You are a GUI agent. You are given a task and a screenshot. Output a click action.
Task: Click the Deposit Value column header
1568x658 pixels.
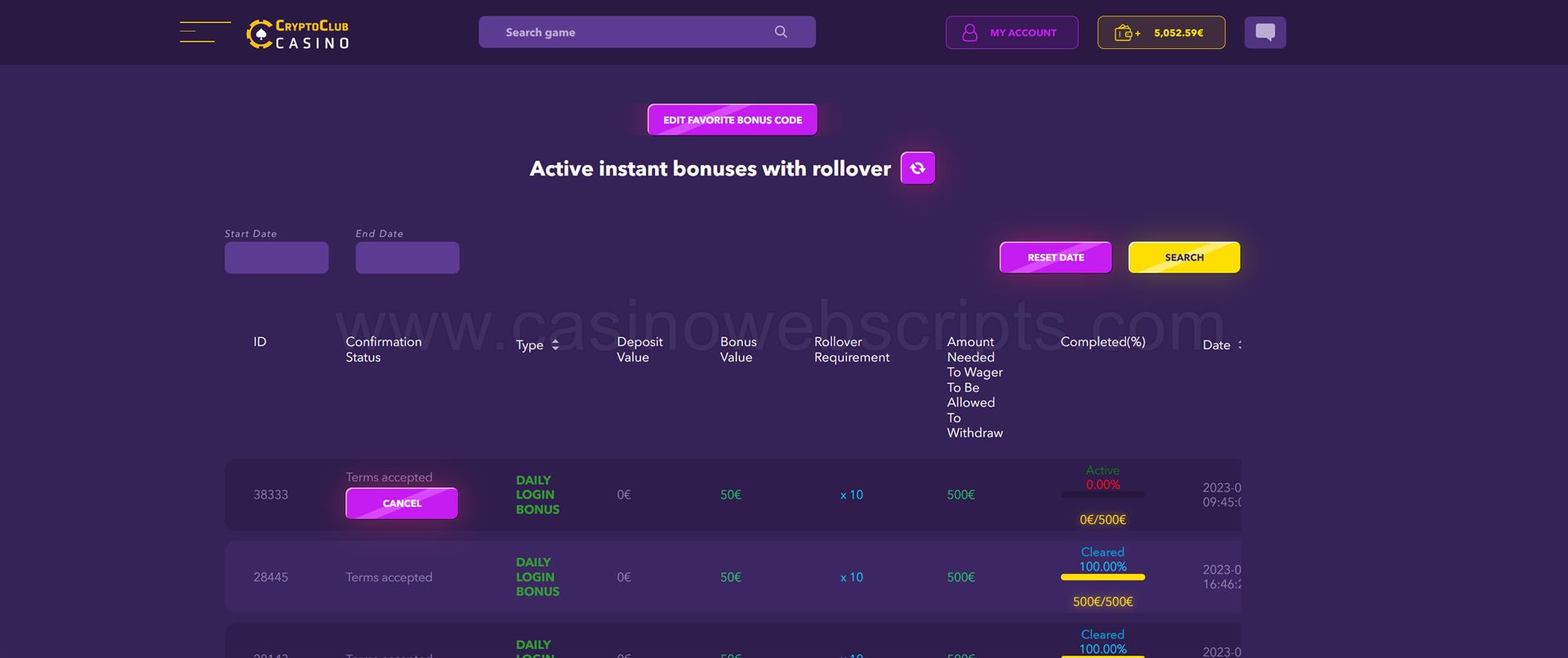click(x=639, y=349)
